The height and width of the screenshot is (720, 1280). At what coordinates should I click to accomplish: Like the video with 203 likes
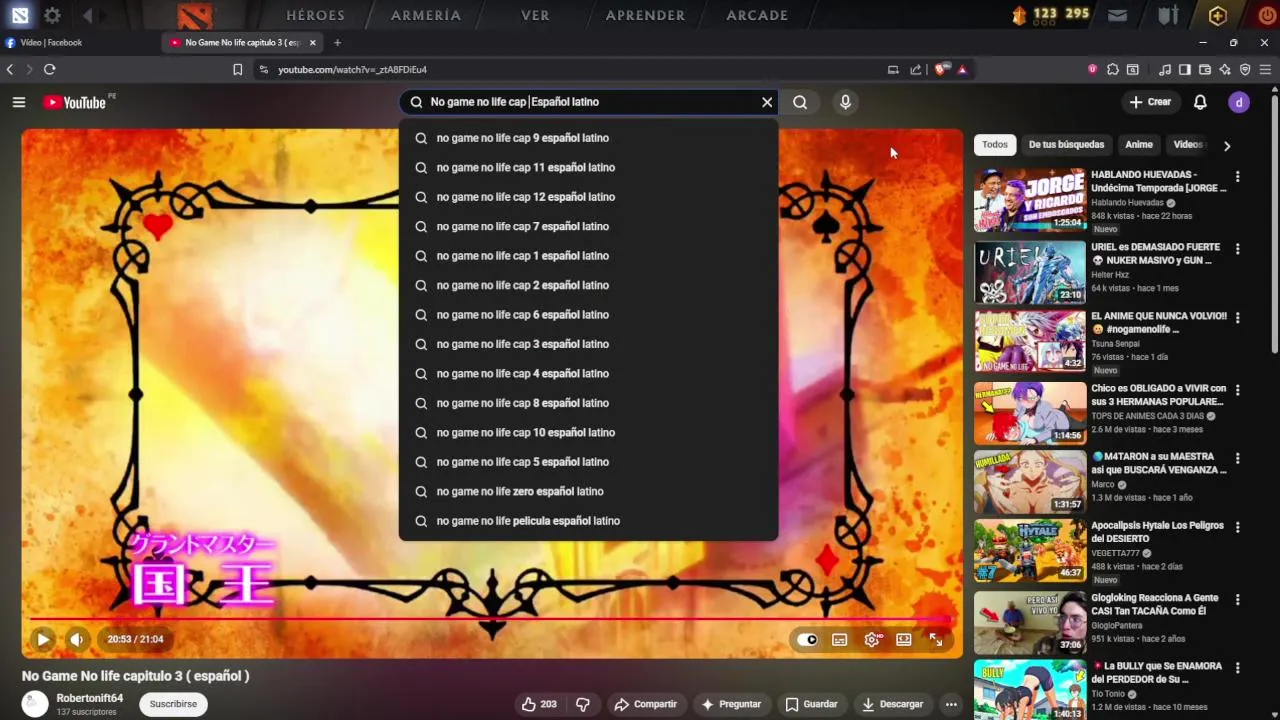point(539,704)
